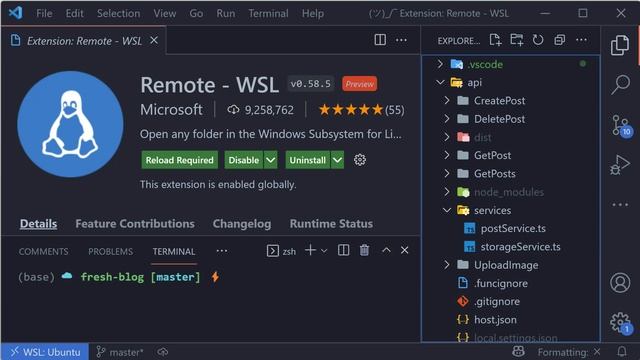Split the terminal pane
The height and width of the screenshot is (360, 640).
pos(343,250)
